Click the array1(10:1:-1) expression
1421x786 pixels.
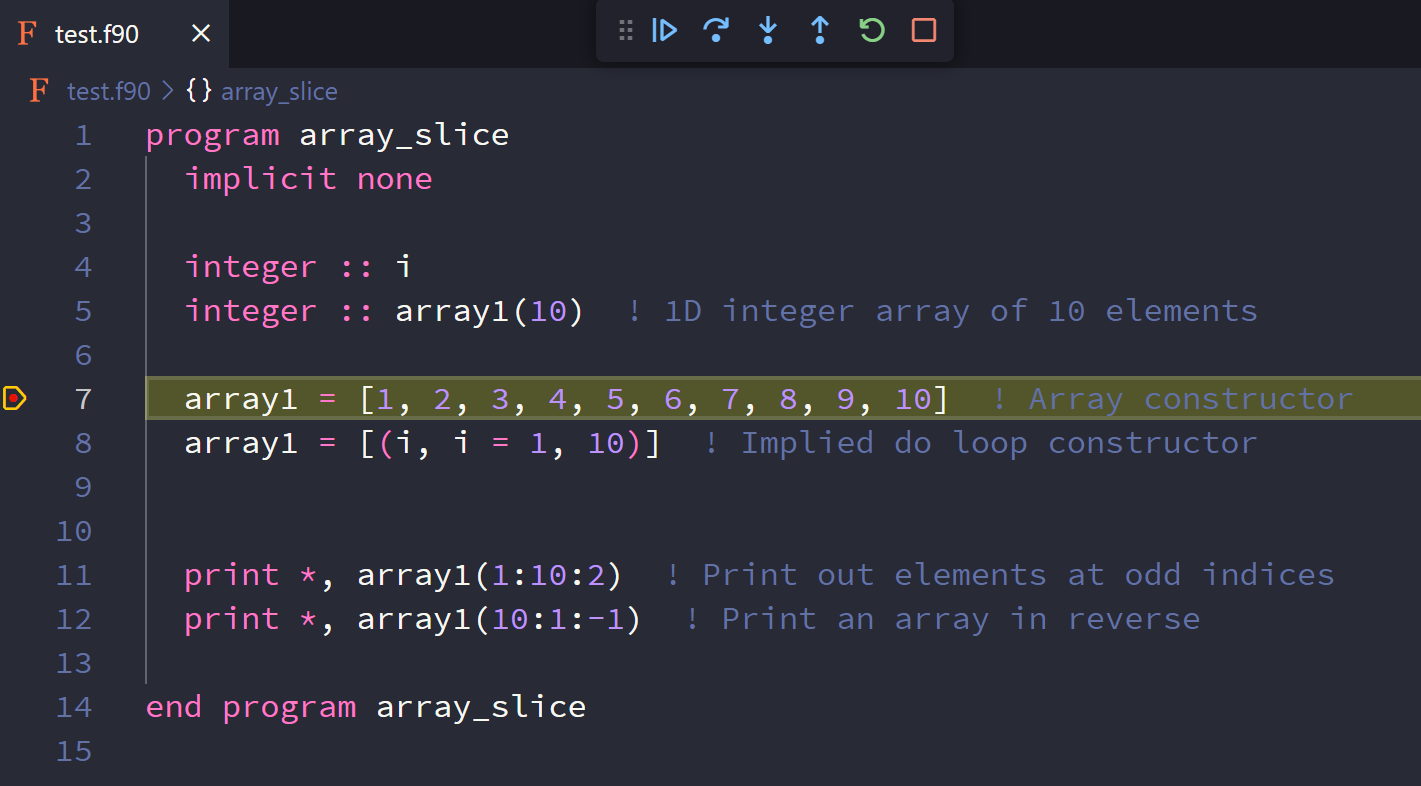(498, 619)
